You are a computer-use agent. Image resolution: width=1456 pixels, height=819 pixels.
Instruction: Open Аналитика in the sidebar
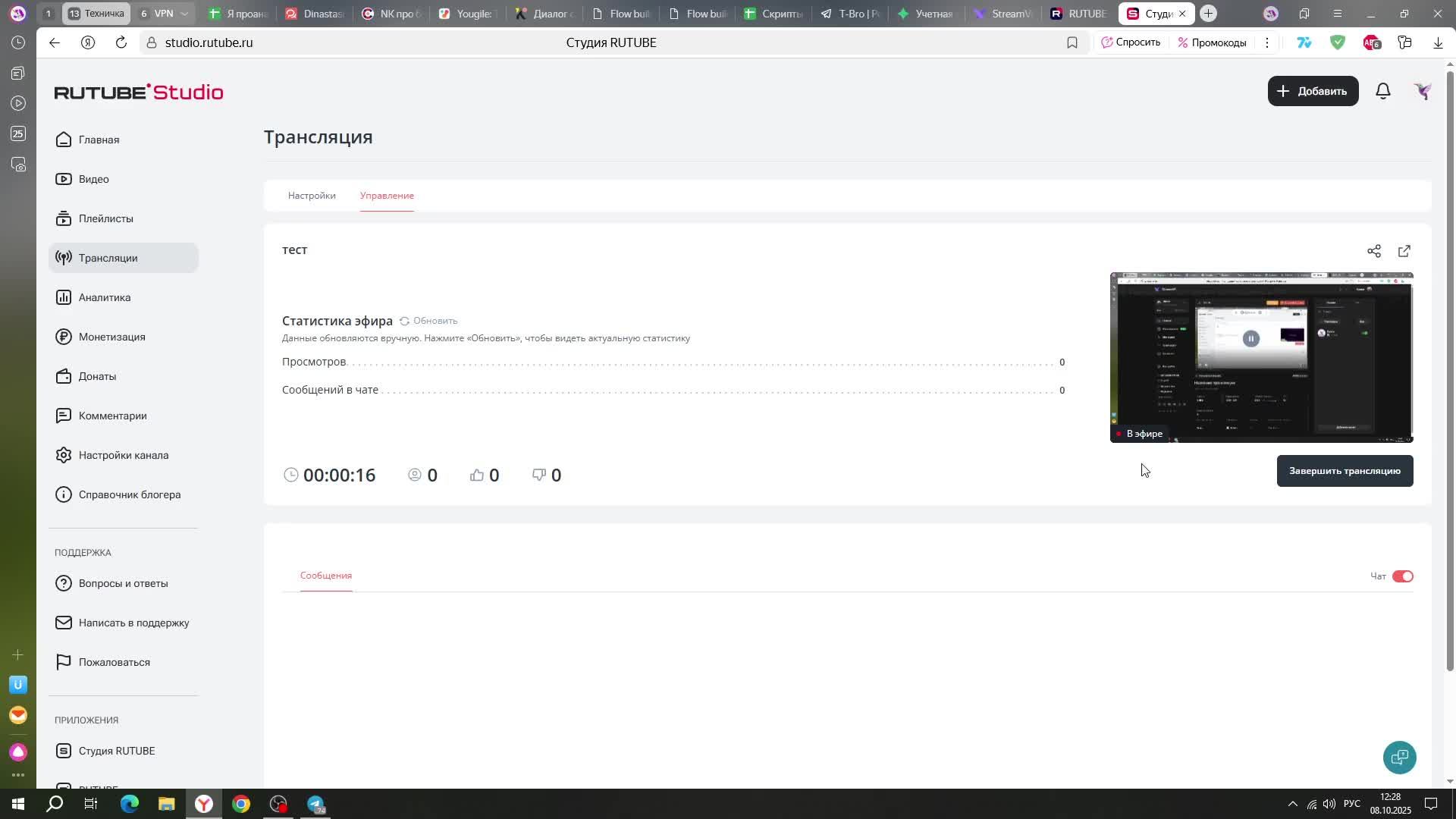coord(105,297)
